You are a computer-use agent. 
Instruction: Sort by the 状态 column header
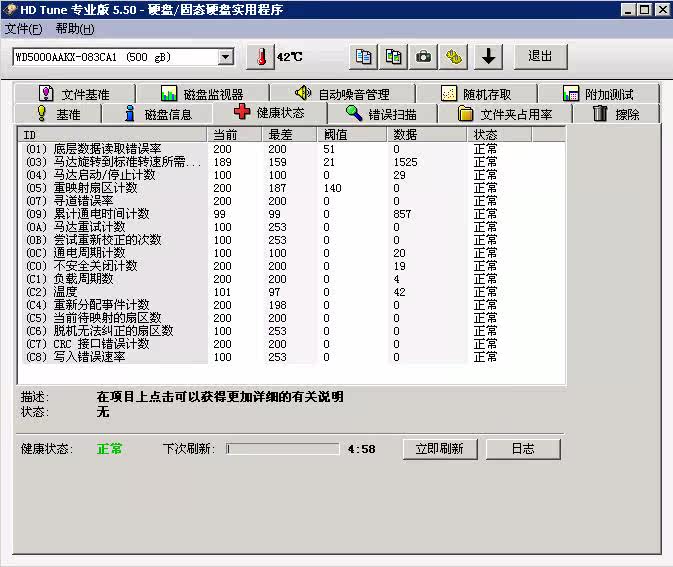tap(499, 135)
